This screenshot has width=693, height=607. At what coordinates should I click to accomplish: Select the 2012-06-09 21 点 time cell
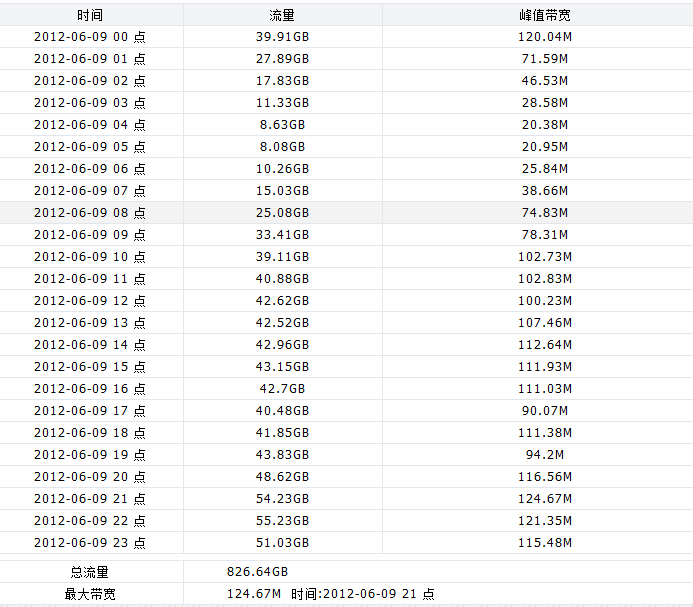[x=90, y=499]
